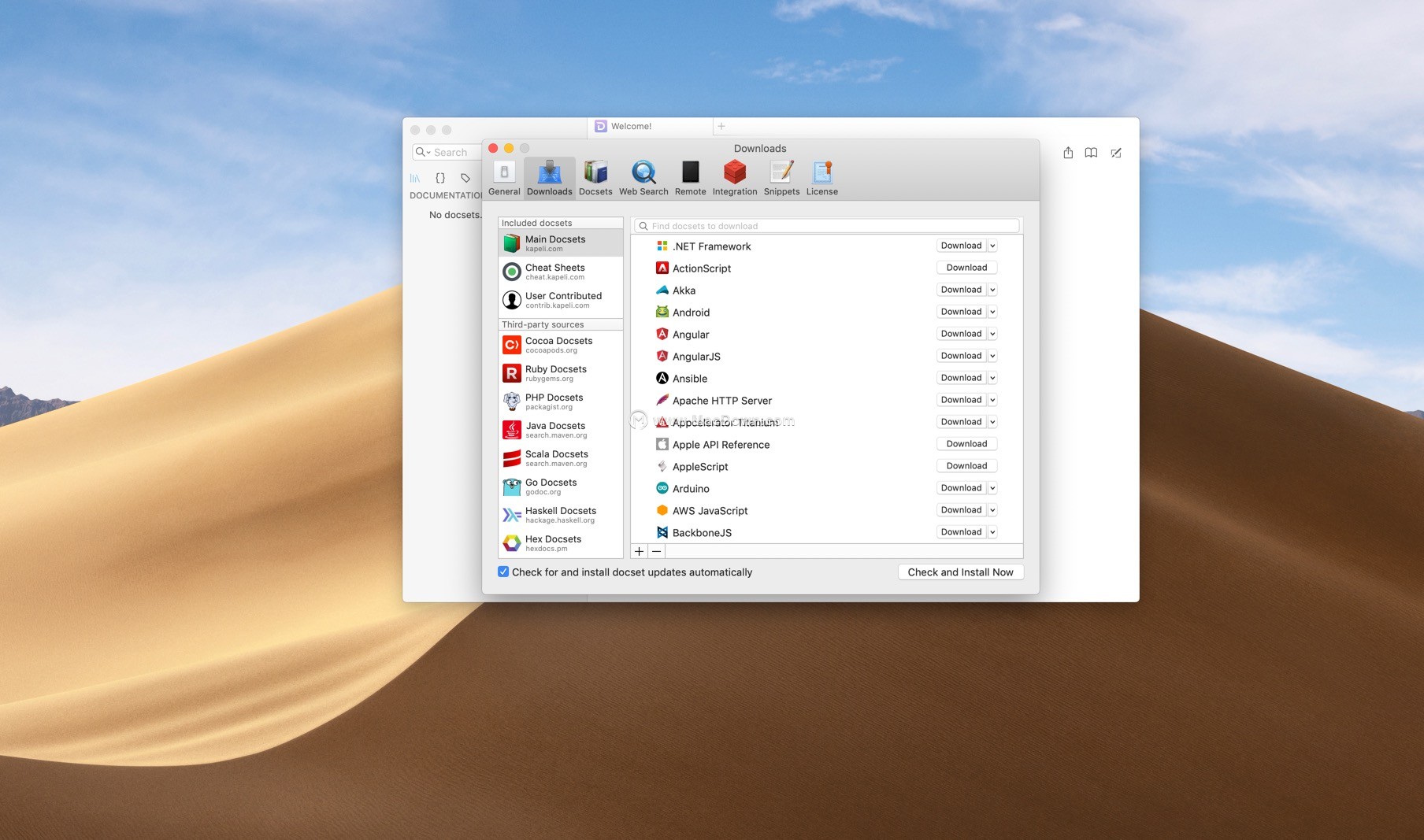Click the add source plus button
The width and height of the screenshot is (1424, 840).
coord(639,551)
